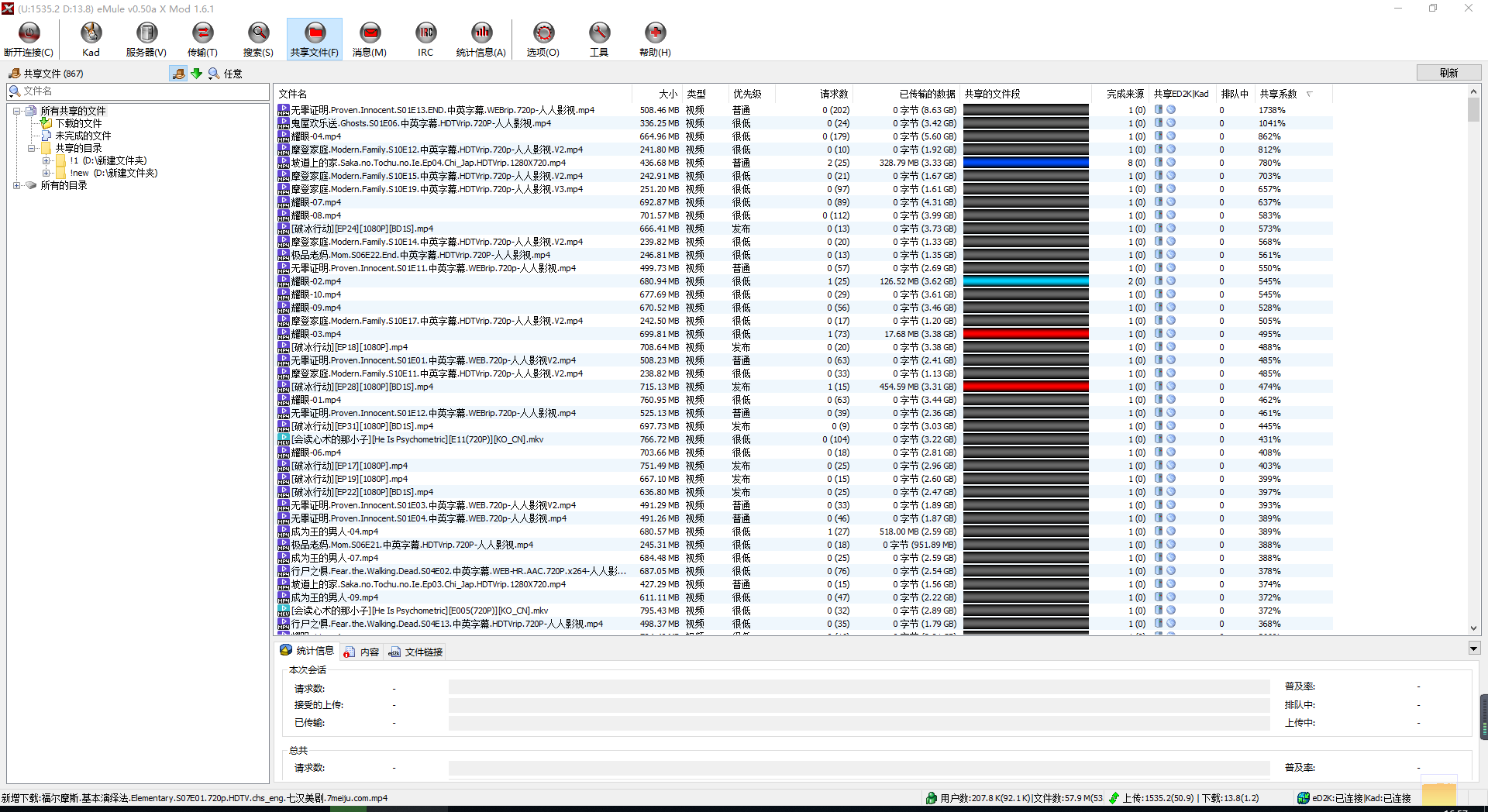1488x812 pixels.
Task: Open the Kad network page
Action: point(91,39)
